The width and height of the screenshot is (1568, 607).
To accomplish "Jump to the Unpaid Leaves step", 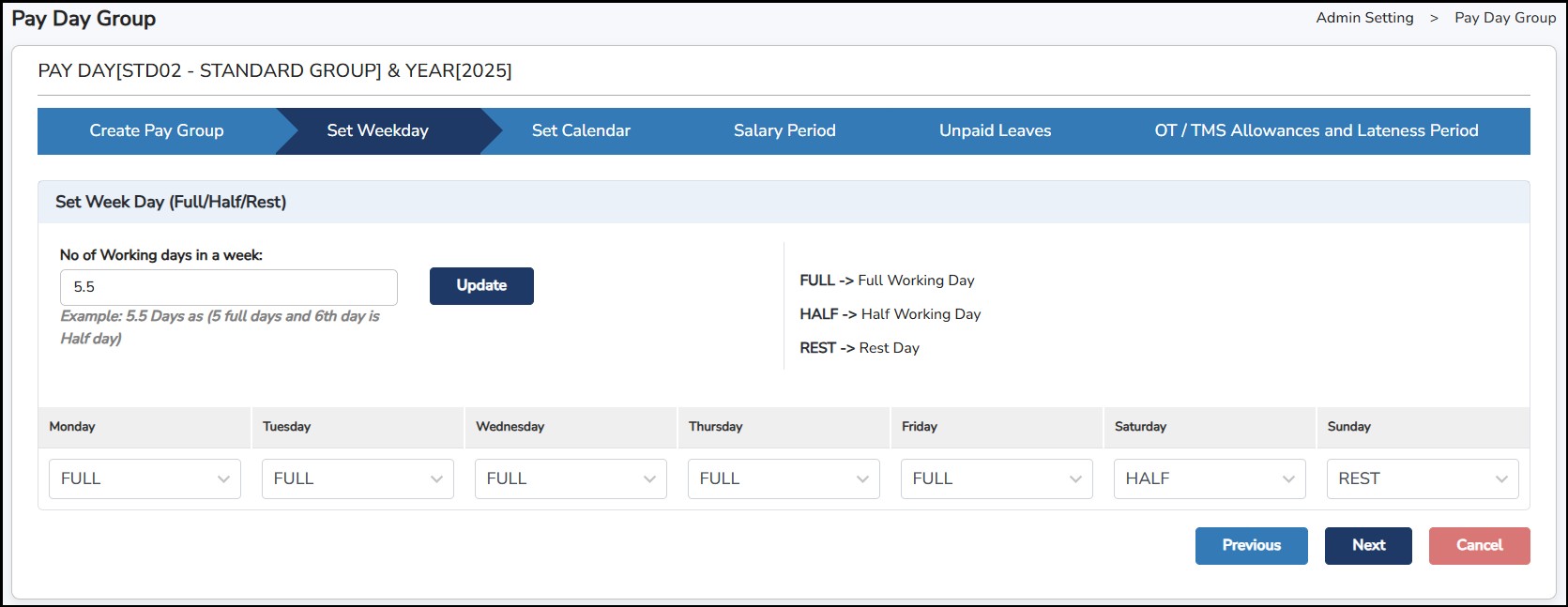I will click(x=995, y=130).
